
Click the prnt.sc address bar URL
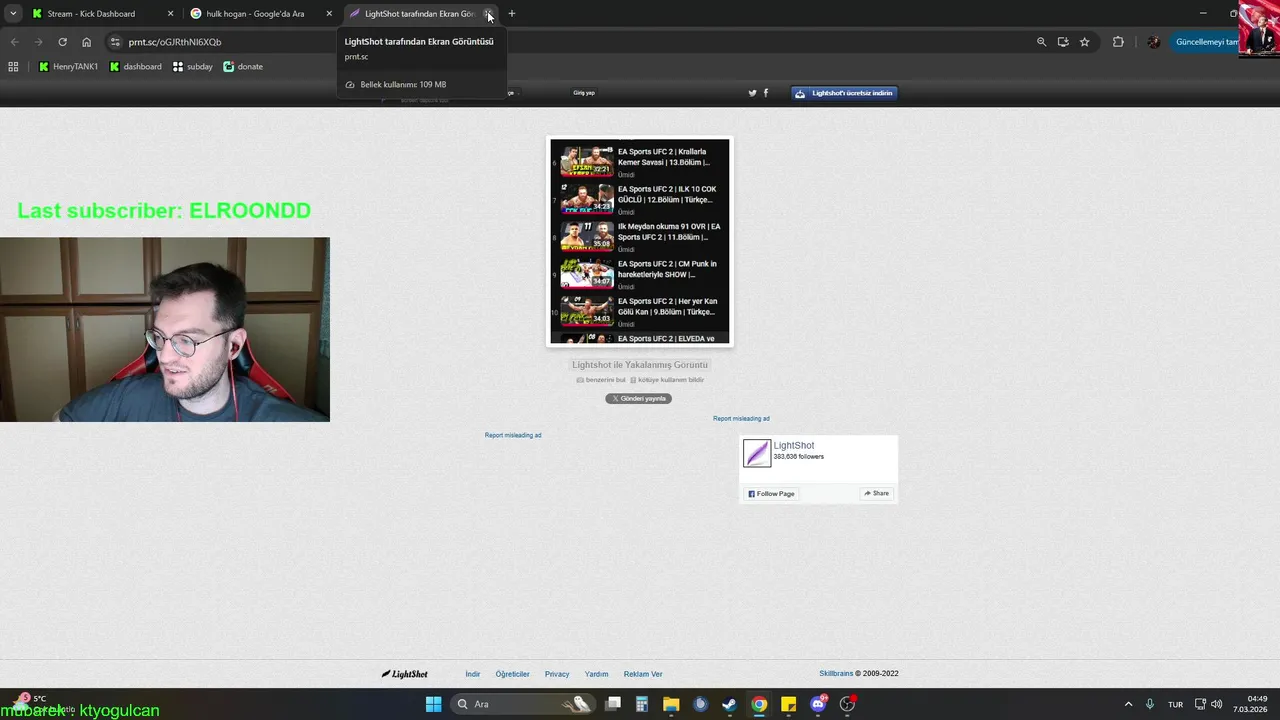[175, 42]
